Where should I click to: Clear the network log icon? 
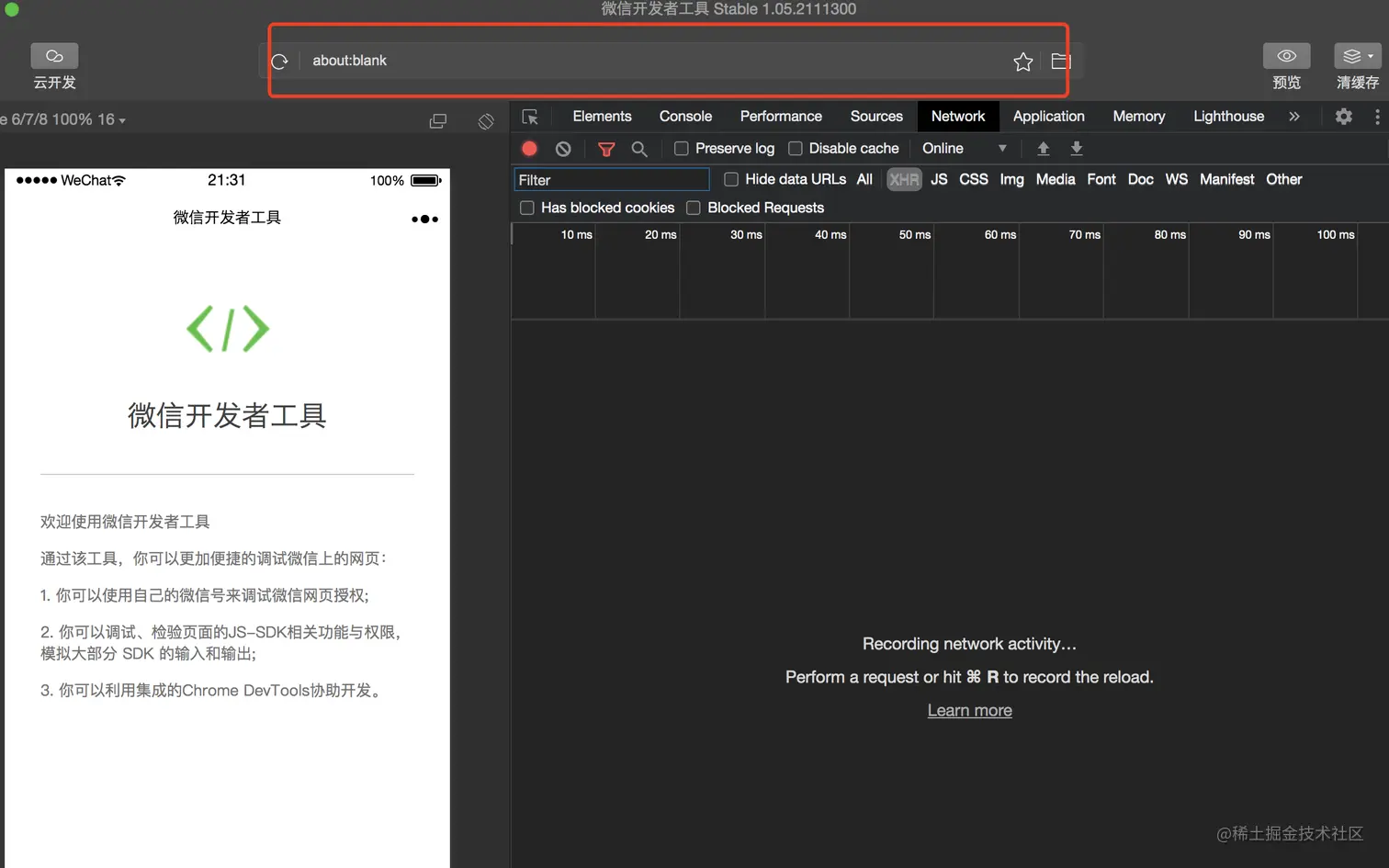tap(563, 148)
